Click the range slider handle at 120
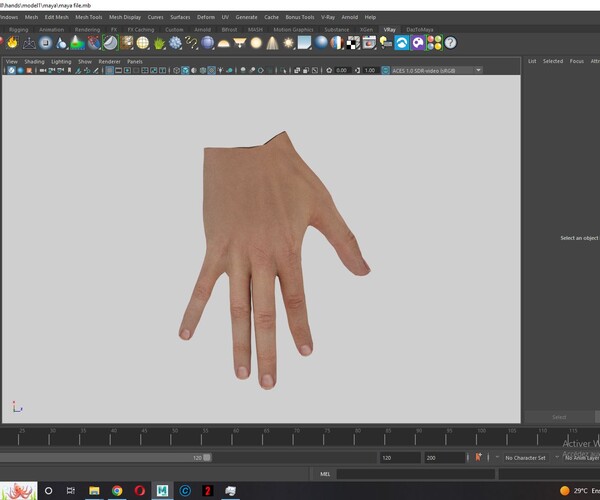This screenshot has height=500, width=600. pos(207,458)
